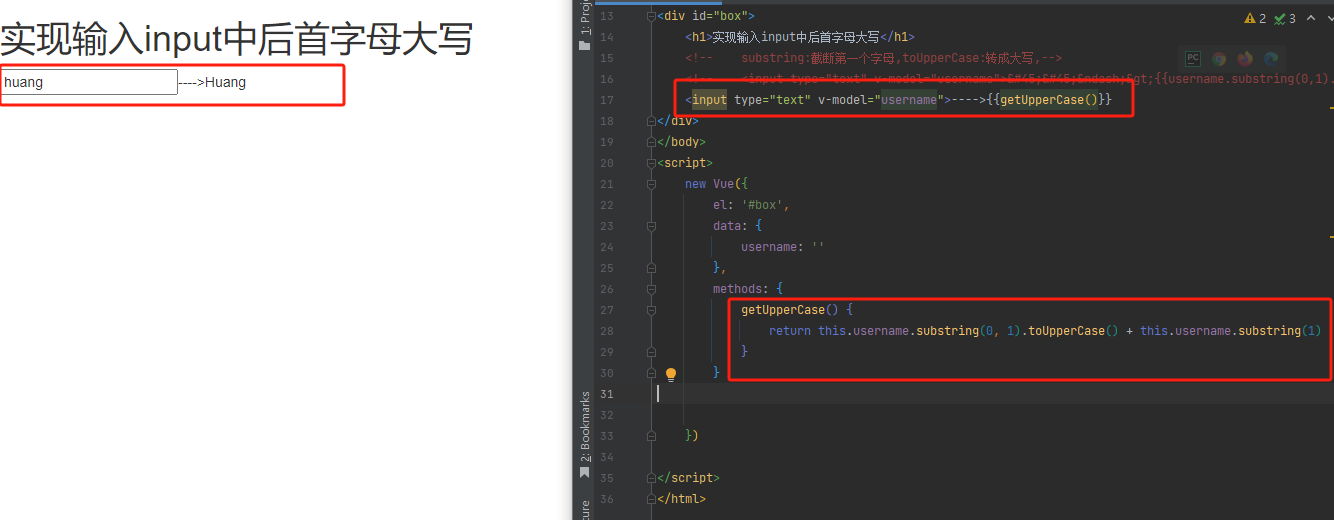Image resolution: width=1334 pixels, height=520 pixels.
Task: Open the page in Chrome browser preview
Action: 1219,59
